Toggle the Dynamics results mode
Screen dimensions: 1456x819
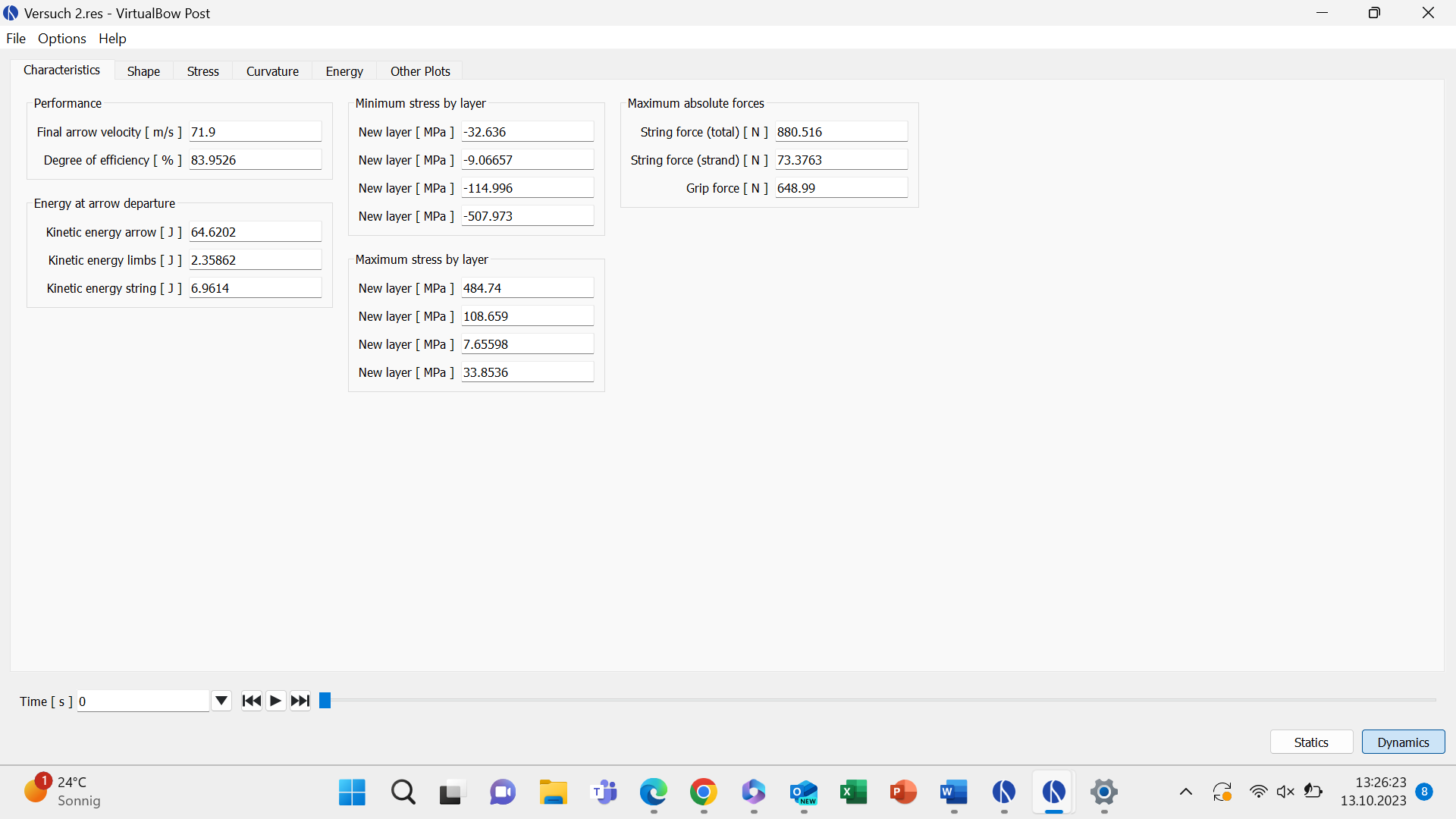tap(1403, 742)
